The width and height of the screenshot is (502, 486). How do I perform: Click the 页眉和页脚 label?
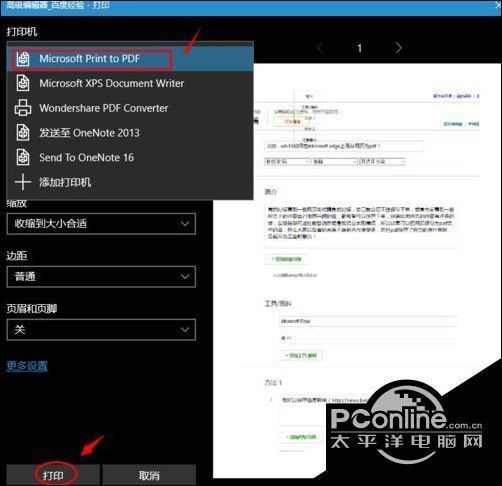coord(32,309)
